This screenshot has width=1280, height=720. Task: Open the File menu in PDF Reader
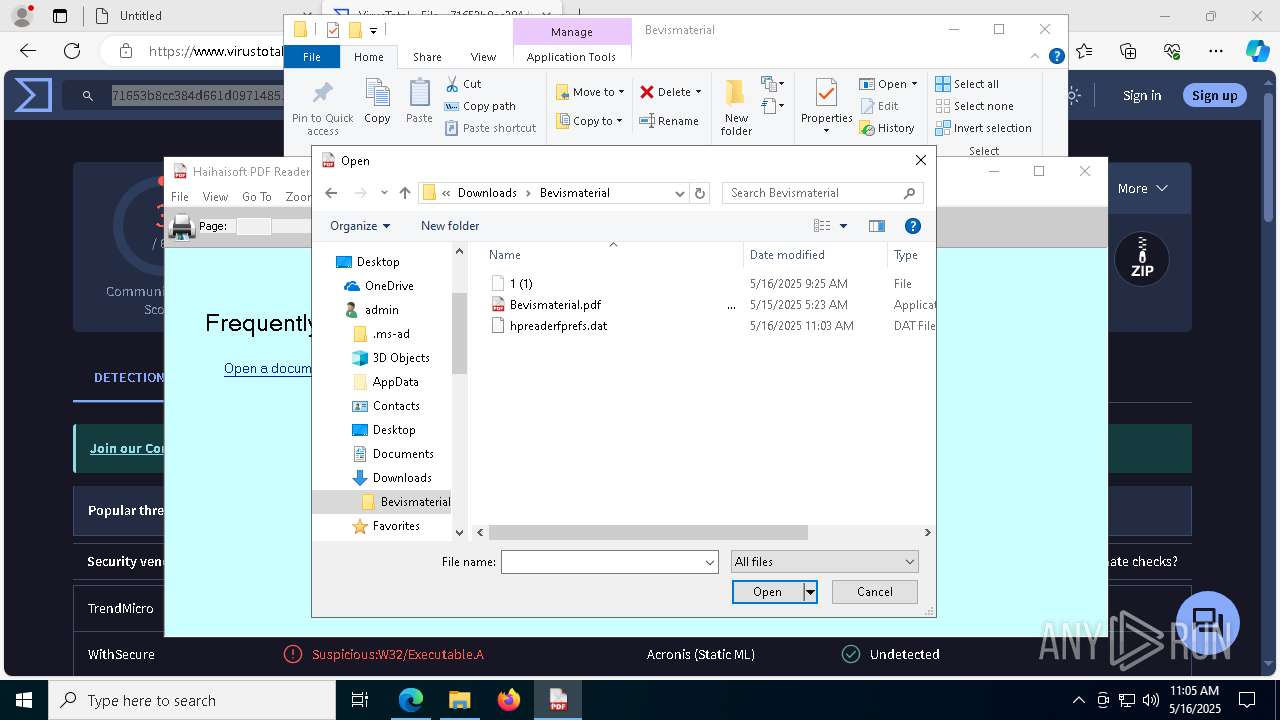[x=180, y=197]
